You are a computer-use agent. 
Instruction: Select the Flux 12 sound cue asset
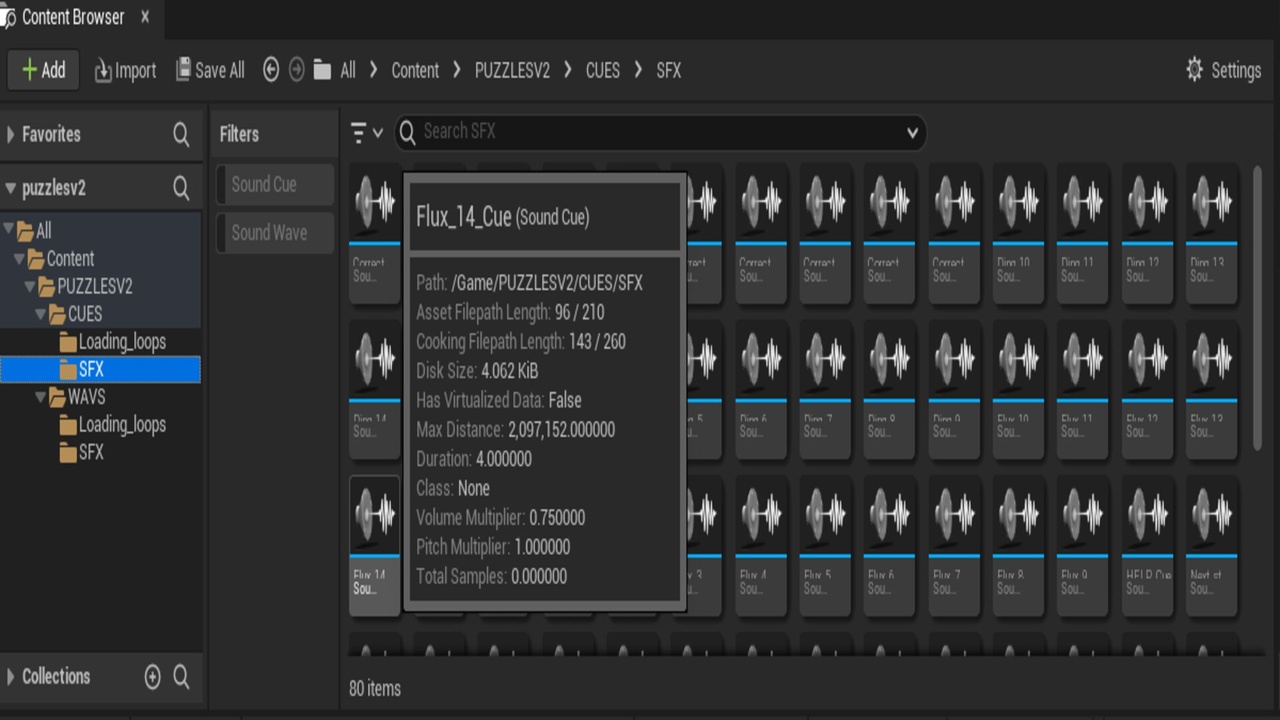[1147, 390]
